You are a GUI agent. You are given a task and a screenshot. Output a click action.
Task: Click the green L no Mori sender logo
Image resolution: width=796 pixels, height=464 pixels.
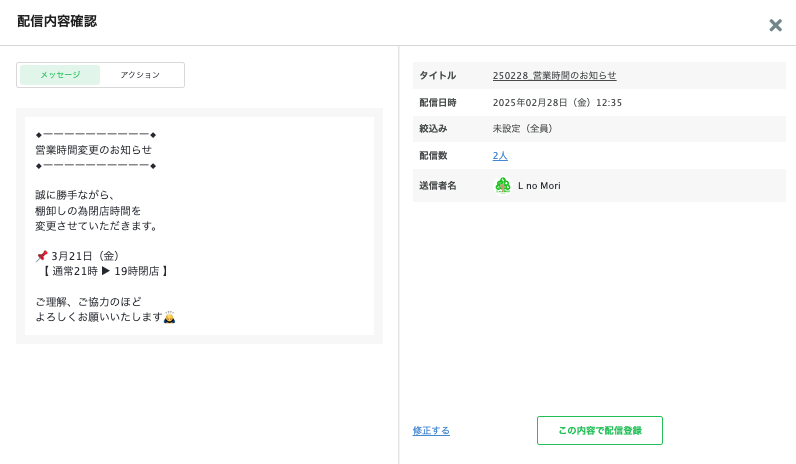click(x=503, y=185)
